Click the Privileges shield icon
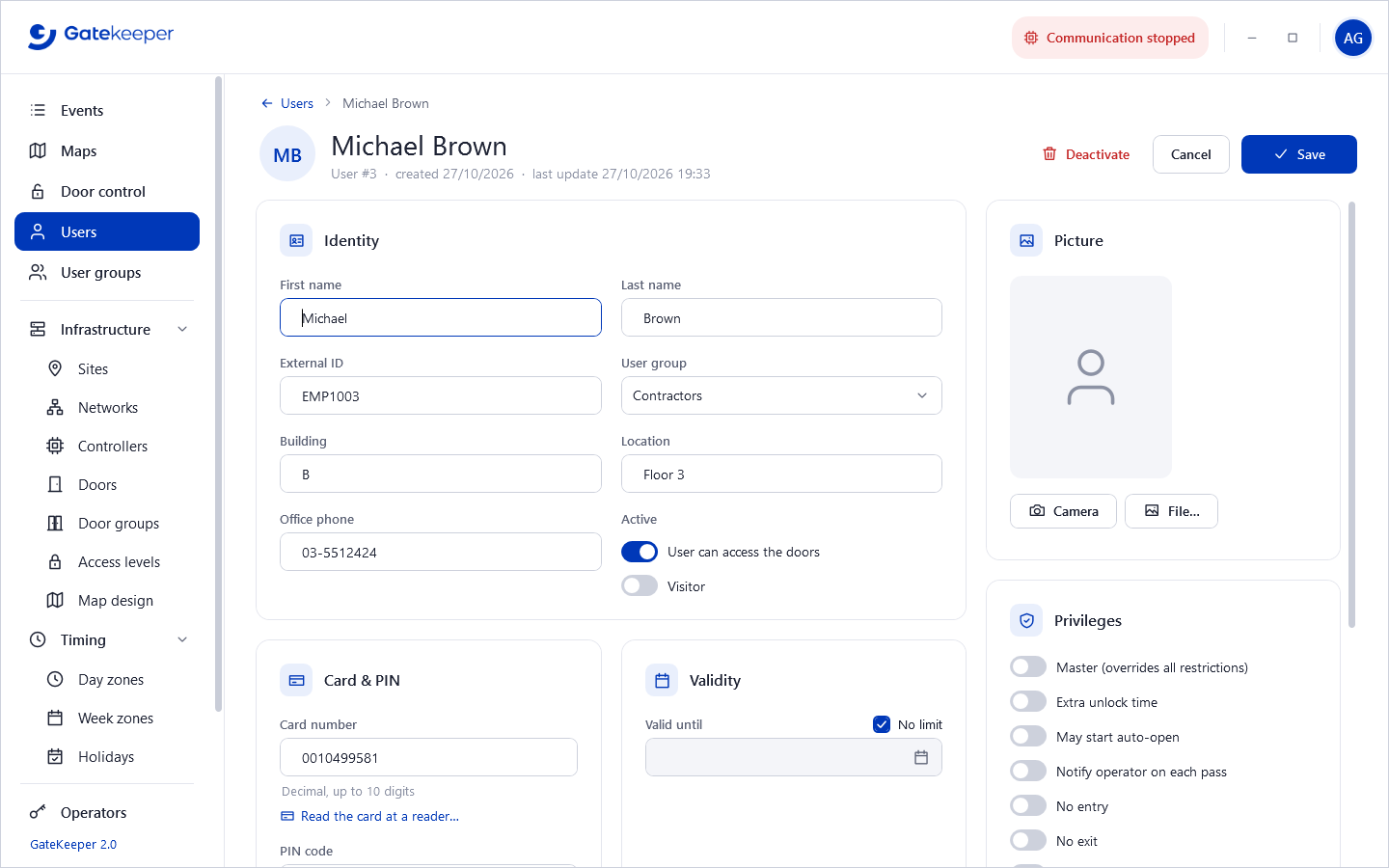Screen dimensions: 1389x868 click(x=1026, y=620)
